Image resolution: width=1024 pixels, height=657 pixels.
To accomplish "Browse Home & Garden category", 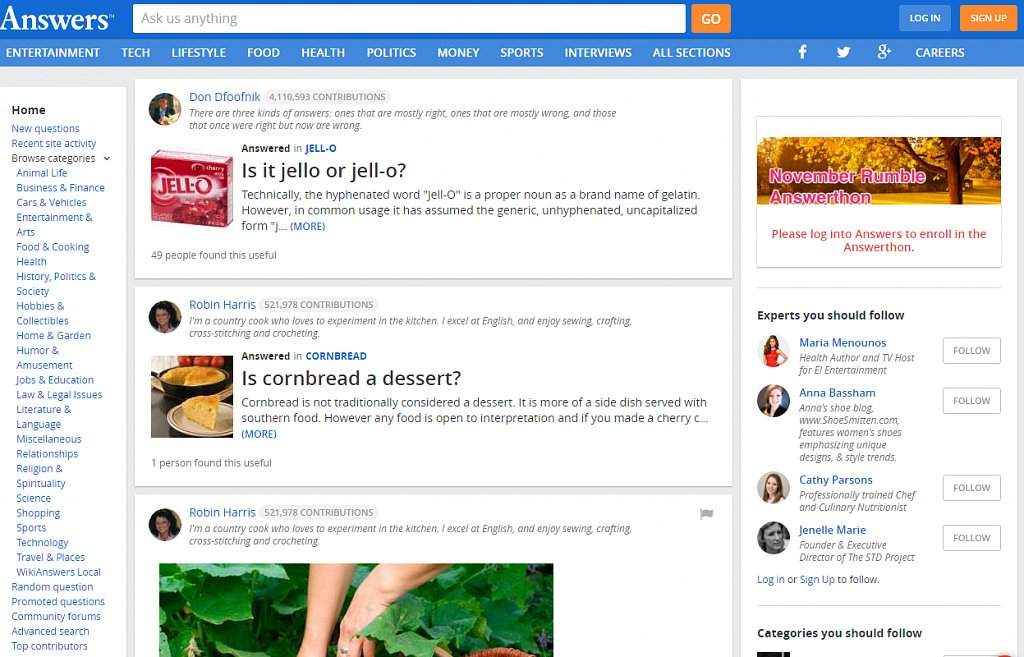I will coord(54,336).
